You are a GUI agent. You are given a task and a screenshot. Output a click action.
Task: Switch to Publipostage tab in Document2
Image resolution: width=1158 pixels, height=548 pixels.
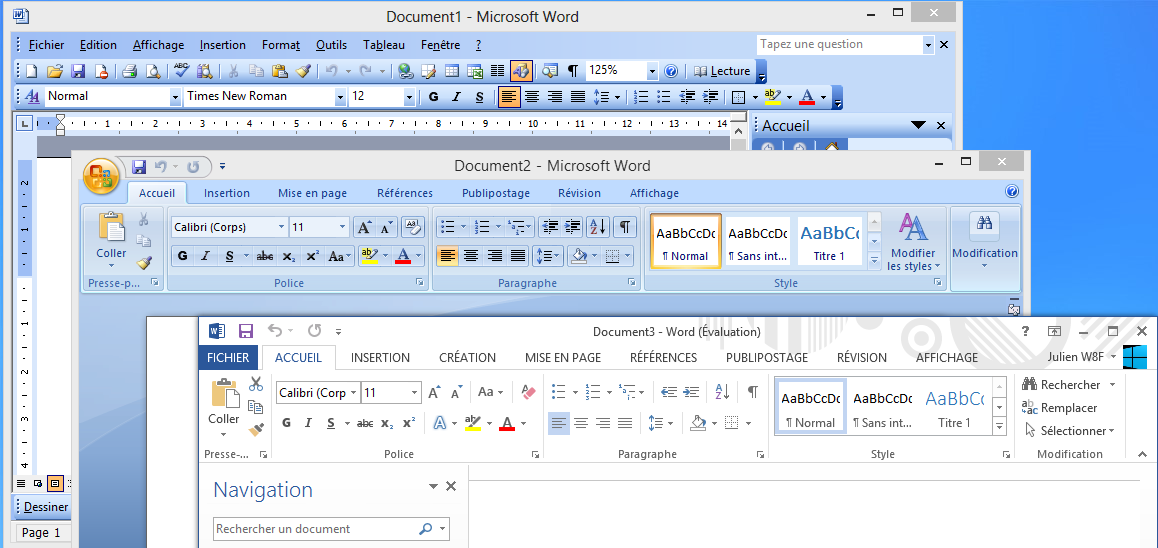pos(496,193)
